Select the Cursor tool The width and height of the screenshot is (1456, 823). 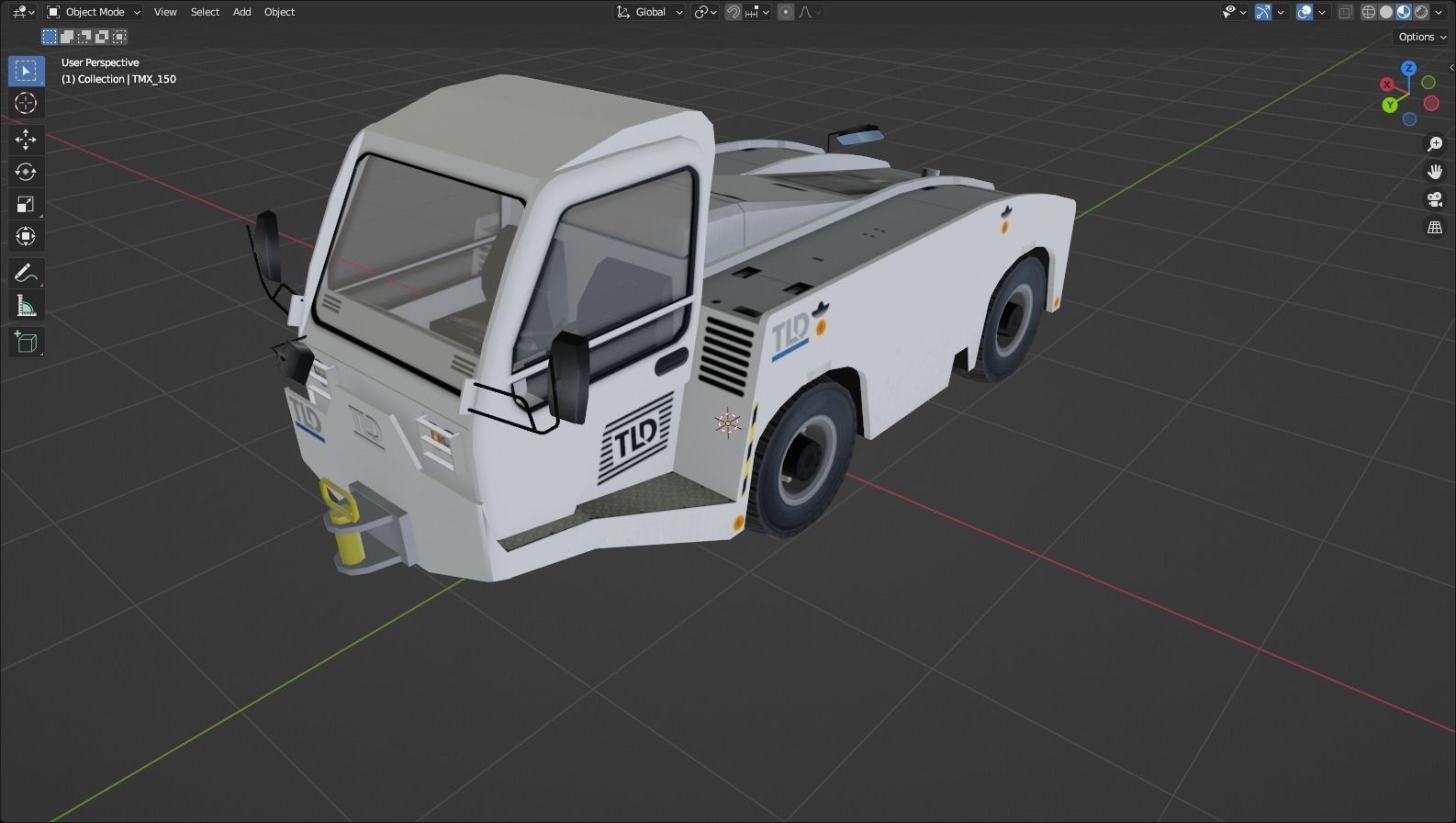click(26, 103)
